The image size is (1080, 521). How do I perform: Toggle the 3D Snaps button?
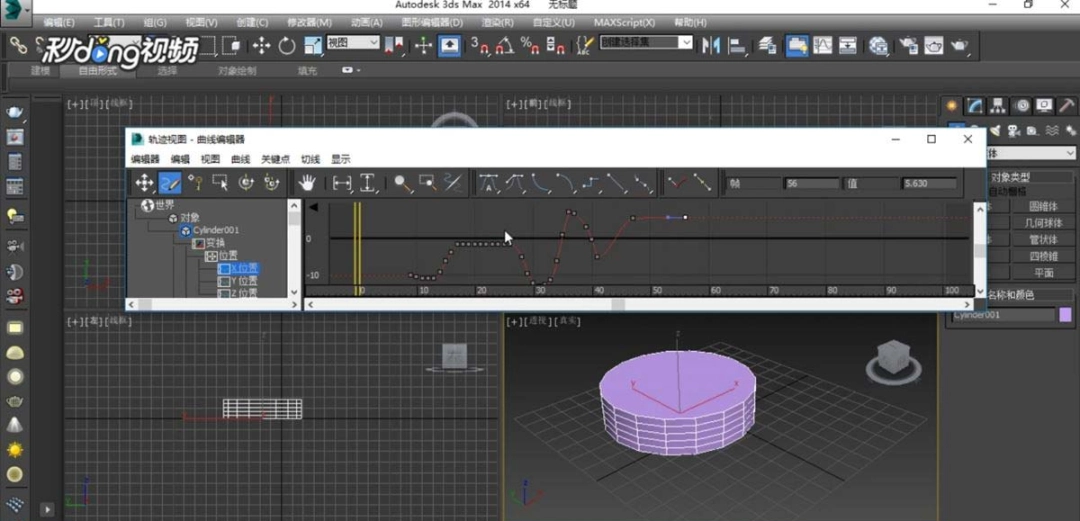coord(479,46)
